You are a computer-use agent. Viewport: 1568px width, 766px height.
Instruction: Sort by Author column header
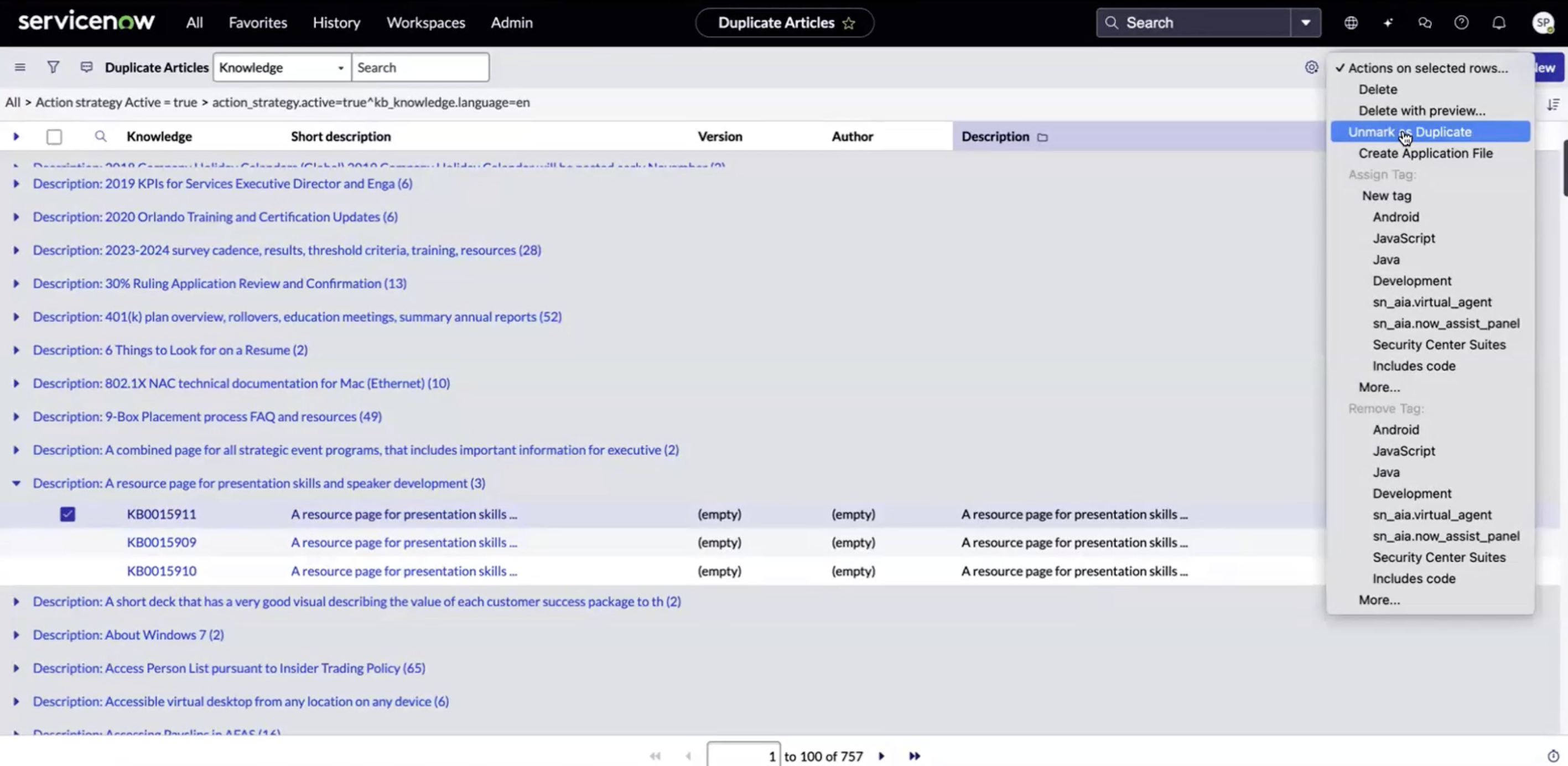[852, 136]
